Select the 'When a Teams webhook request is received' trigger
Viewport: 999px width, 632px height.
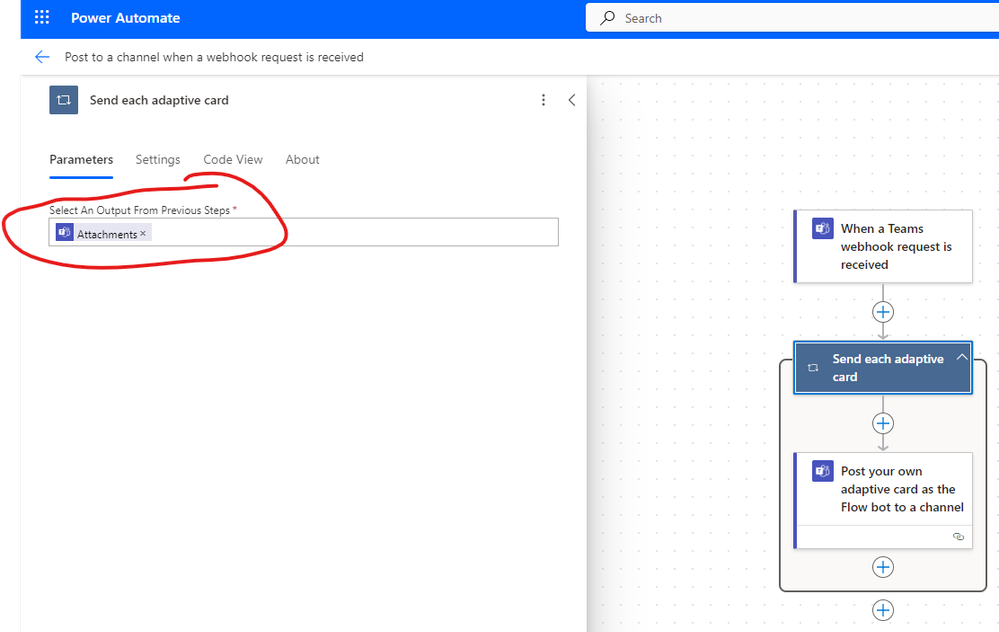point(883,247)
